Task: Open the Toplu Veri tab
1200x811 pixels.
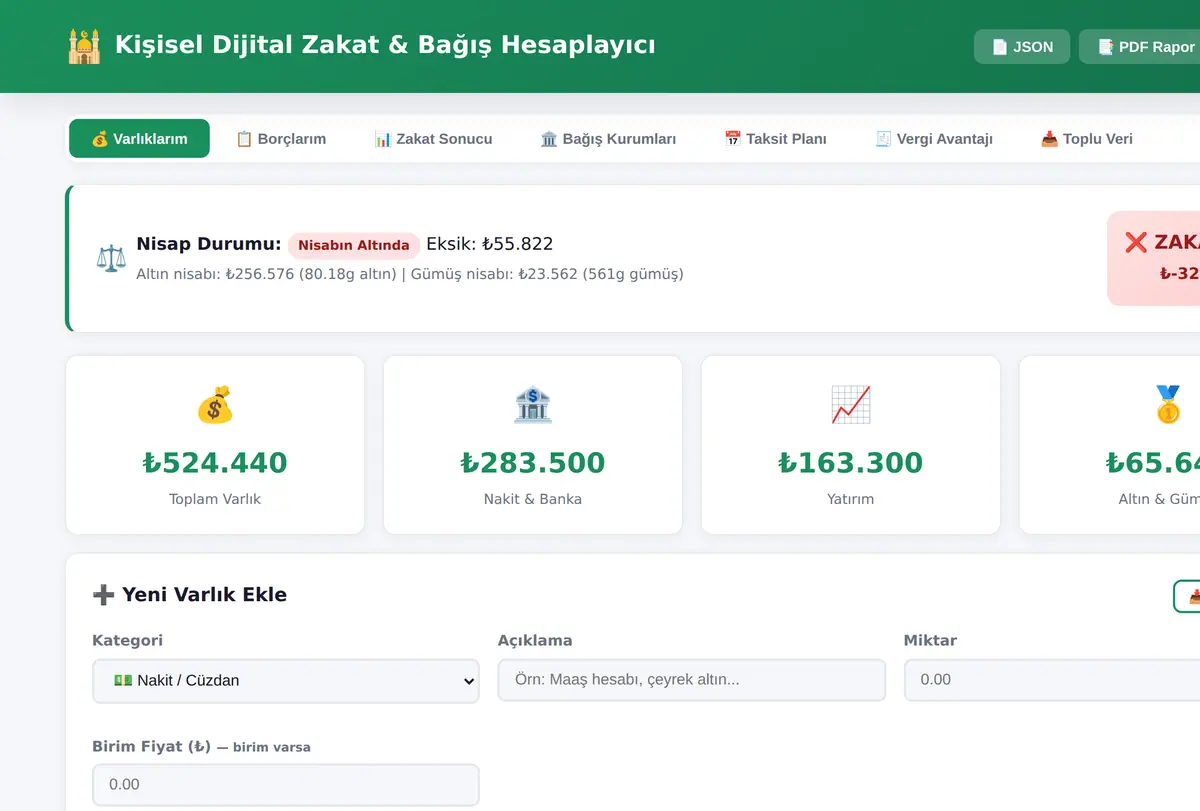Action: pyautogui.click(x=1086, y=139)
